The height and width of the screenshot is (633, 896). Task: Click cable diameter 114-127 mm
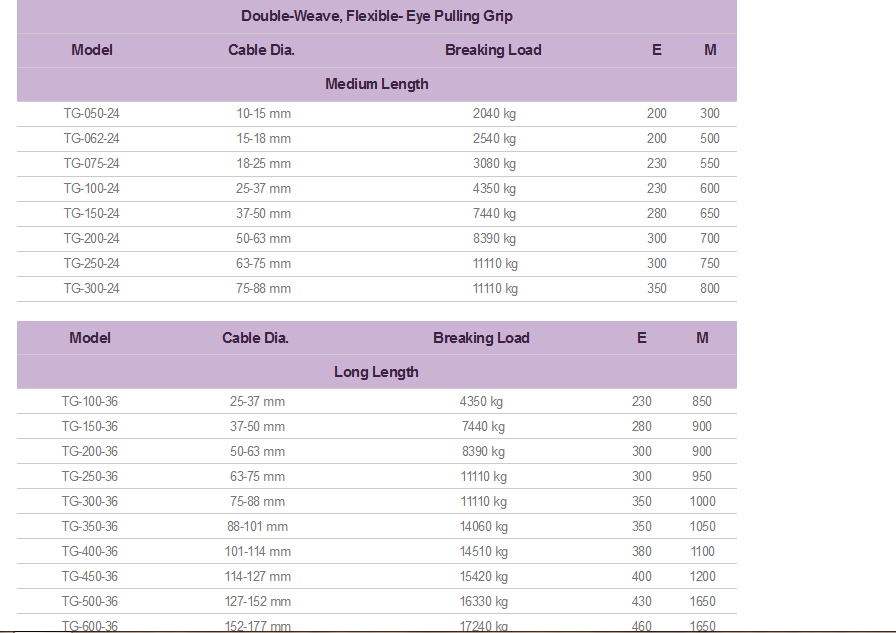click(257, 576)
